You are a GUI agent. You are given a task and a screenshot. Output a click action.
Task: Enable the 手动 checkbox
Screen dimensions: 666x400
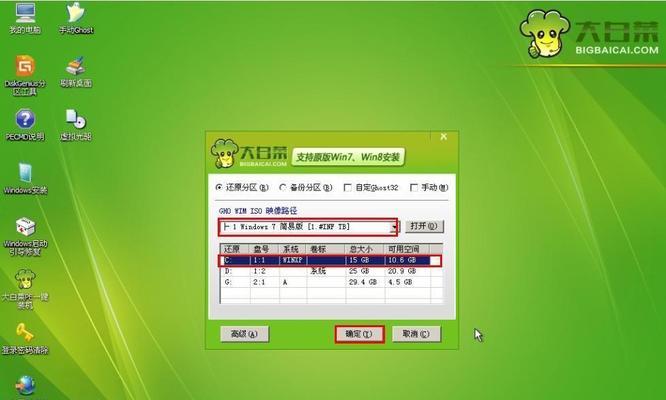click(414, 187)
